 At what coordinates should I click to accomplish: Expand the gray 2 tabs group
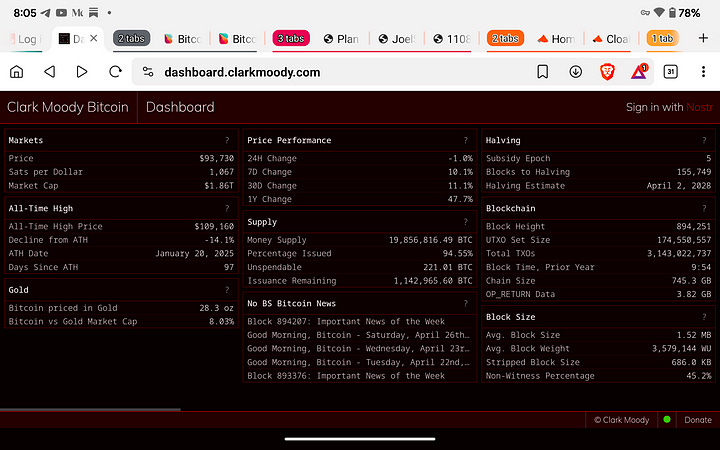tap(131, 39)
